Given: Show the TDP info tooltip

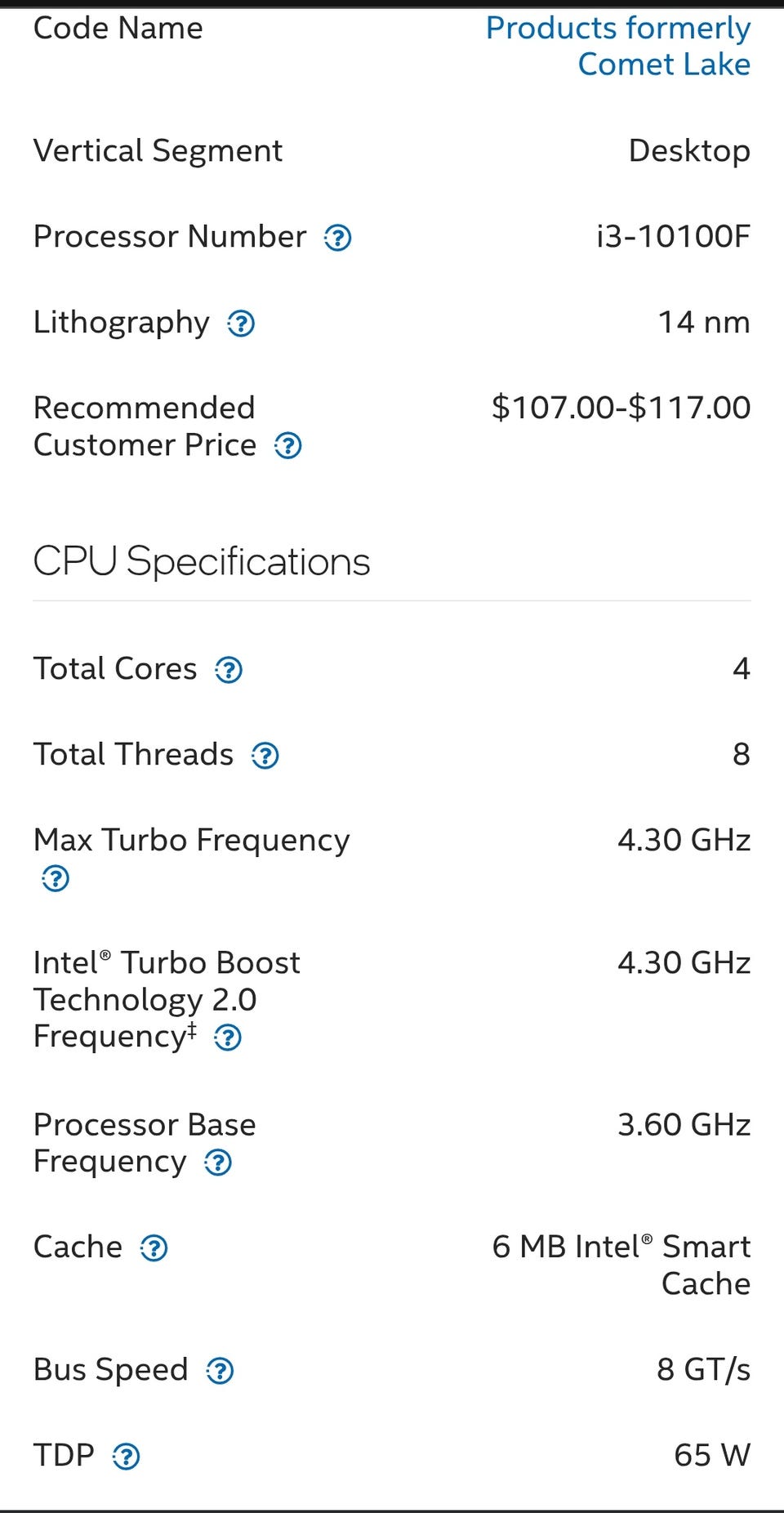Looking at the screenshot, I should click(127, 1457).
